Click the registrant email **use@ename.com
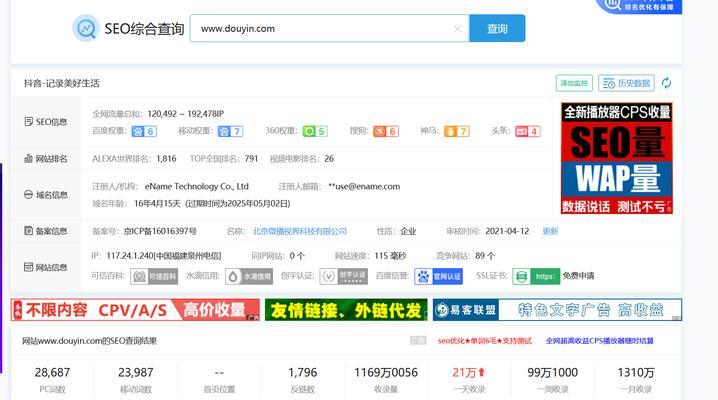718x400 pixels. pos(364,186)
